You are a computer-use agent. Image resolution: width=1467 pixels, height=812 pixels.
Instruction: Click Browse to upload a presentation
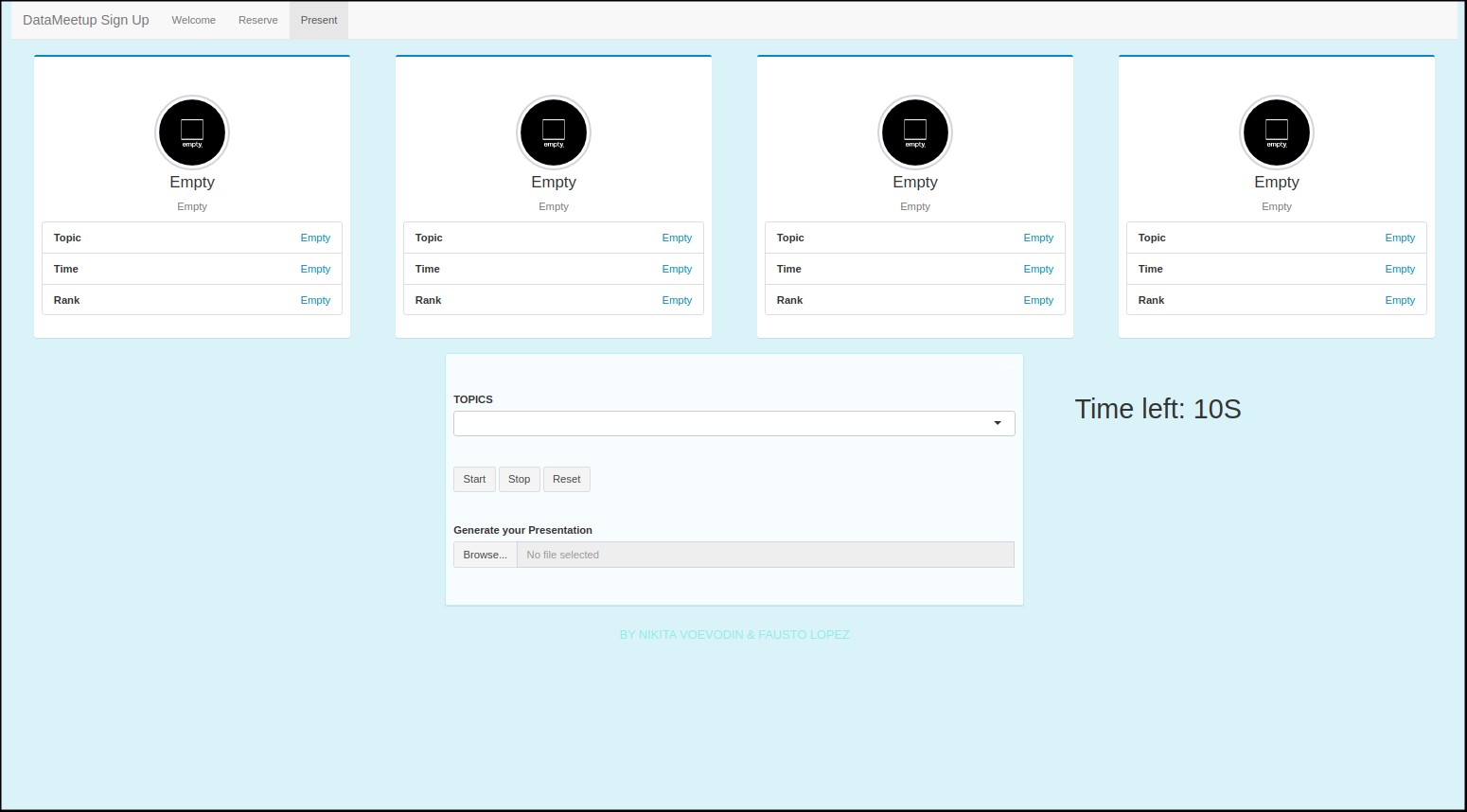pyautogui.click(x=485, y=555)
